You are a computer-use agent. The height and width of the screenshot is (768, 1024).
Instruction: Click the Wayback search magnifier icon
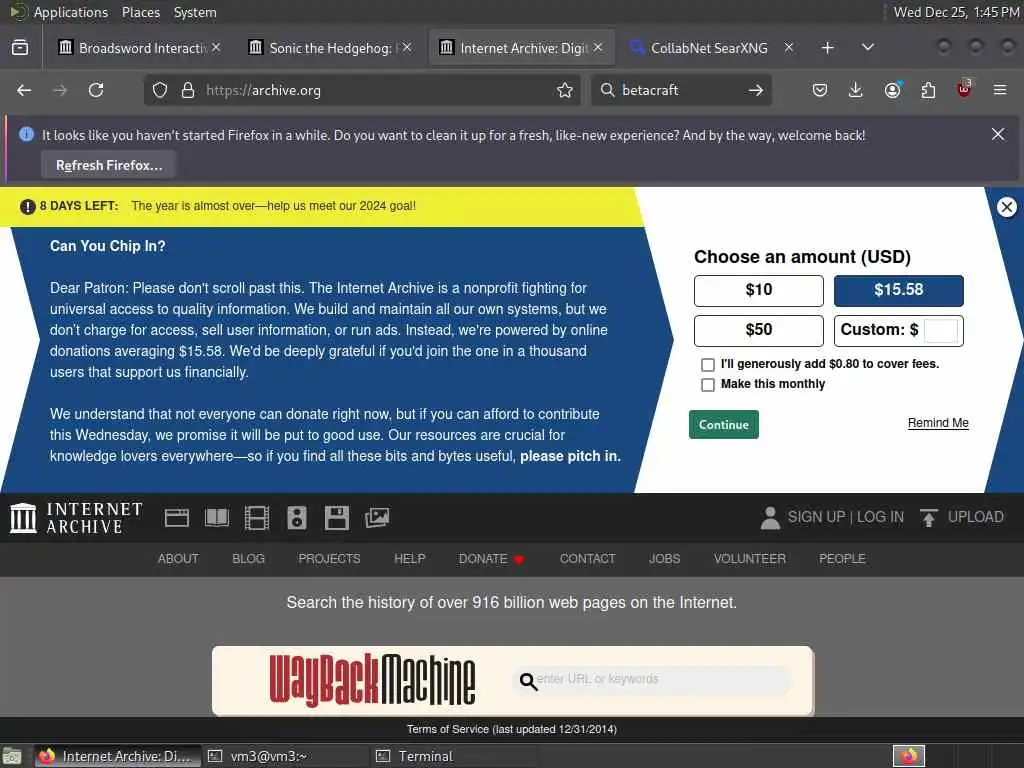pyautogui.click(x=528, y=682)
